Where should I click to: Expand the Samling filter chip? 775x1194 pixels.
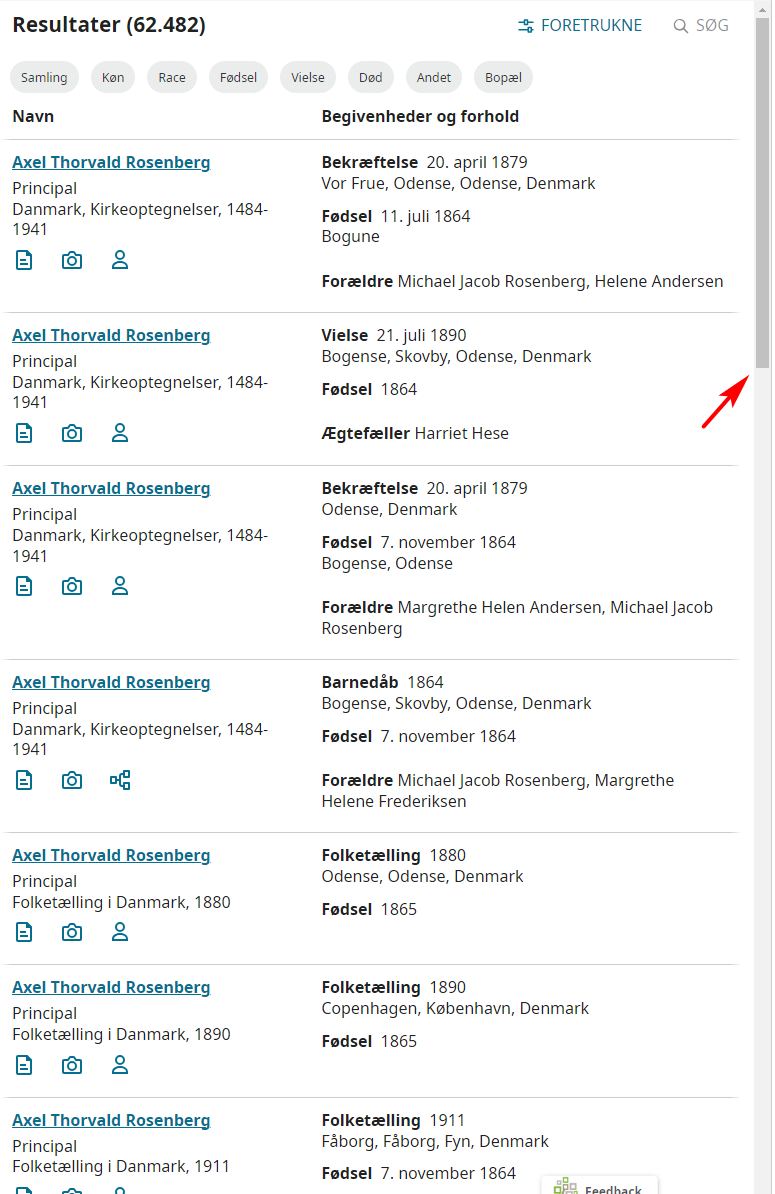point(44,77)
